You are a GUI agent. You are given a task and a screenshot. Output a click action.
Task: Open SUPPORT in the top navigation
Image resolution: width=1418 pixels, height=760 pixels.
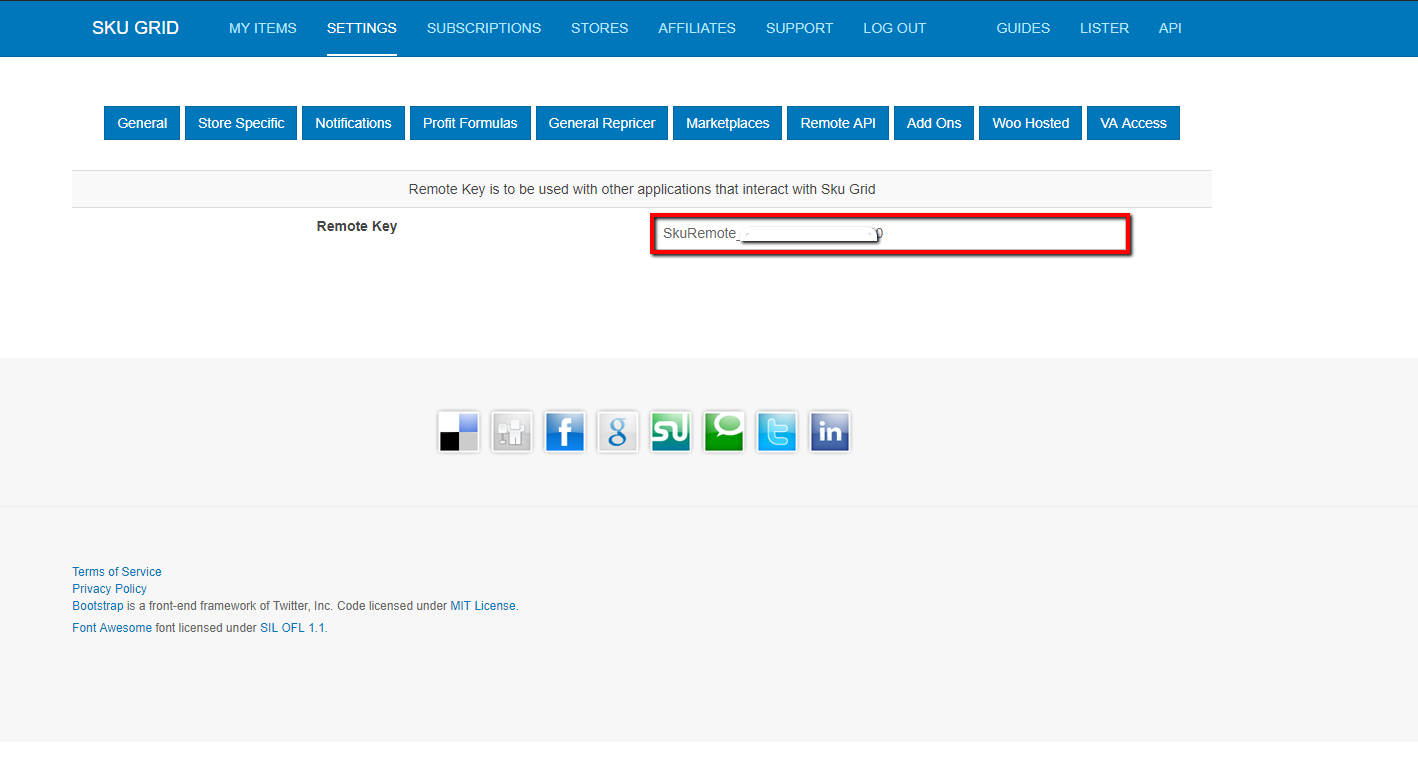pos(800,28)
